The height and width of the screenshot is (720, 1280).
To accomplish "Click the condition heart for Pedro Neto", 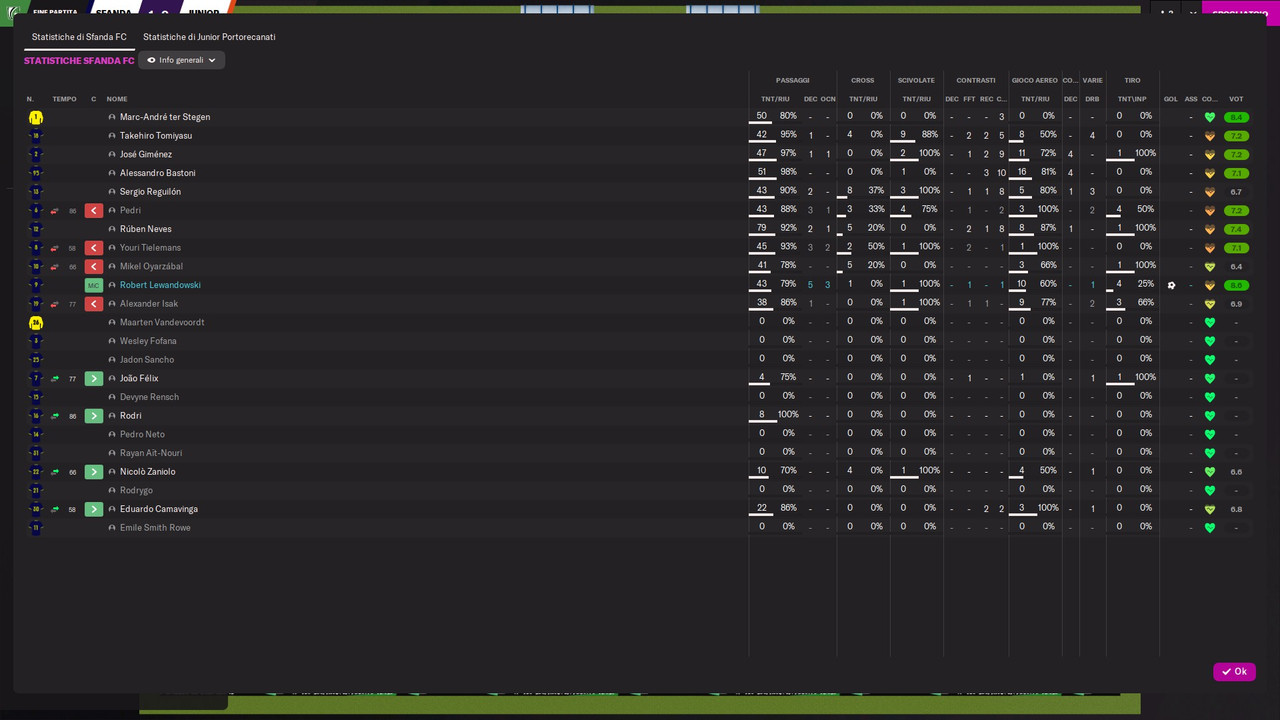I will [1210, 435].
